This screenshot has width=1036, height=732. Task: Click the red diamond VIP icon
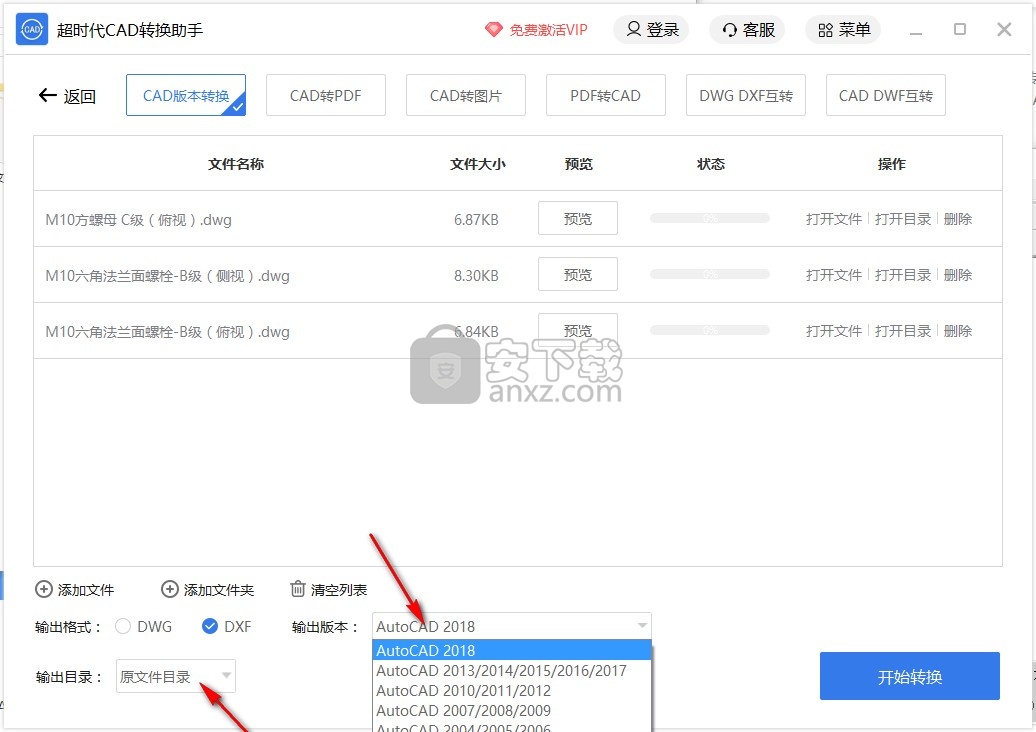[494, 30]
